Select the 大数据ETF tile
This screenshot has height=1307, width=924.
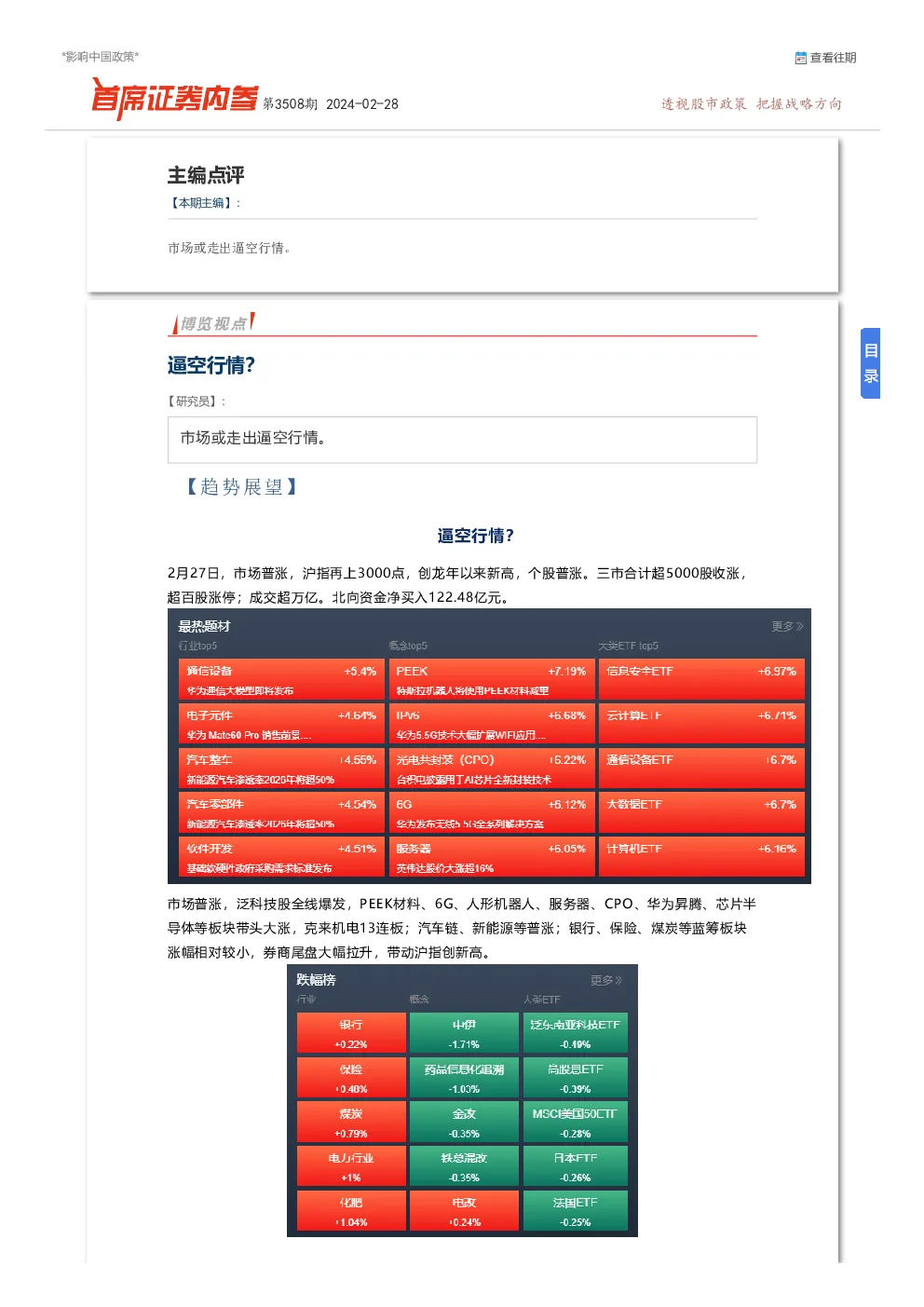point(701,813)
